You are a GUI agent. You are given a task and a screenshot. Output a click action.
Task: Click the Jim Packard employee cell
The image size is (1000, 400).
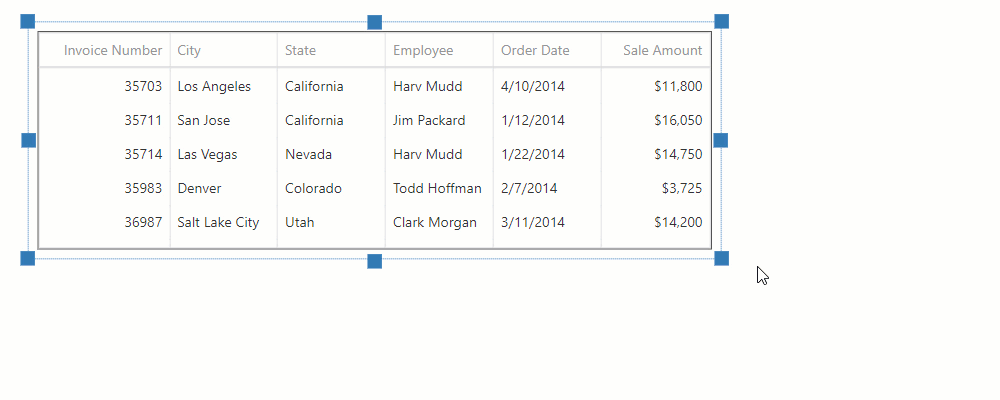[x=429, y=120]
